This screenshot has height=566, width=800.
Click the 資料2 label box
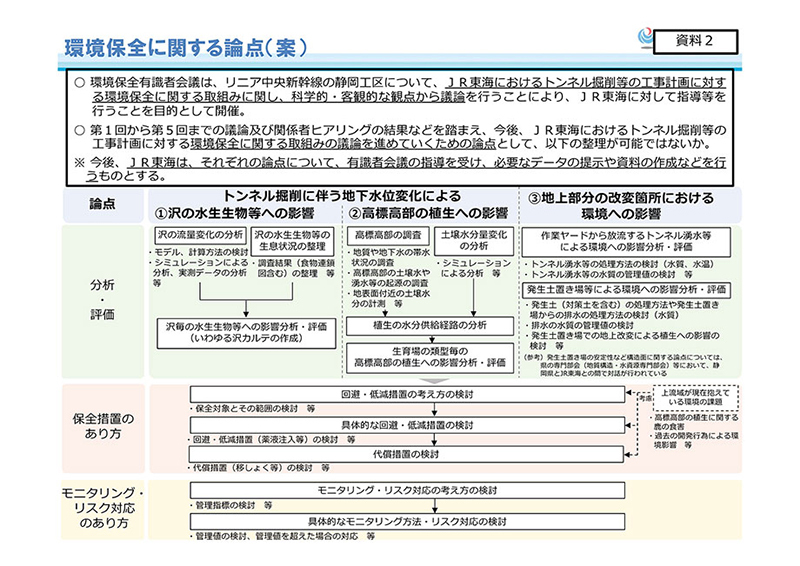695,41
